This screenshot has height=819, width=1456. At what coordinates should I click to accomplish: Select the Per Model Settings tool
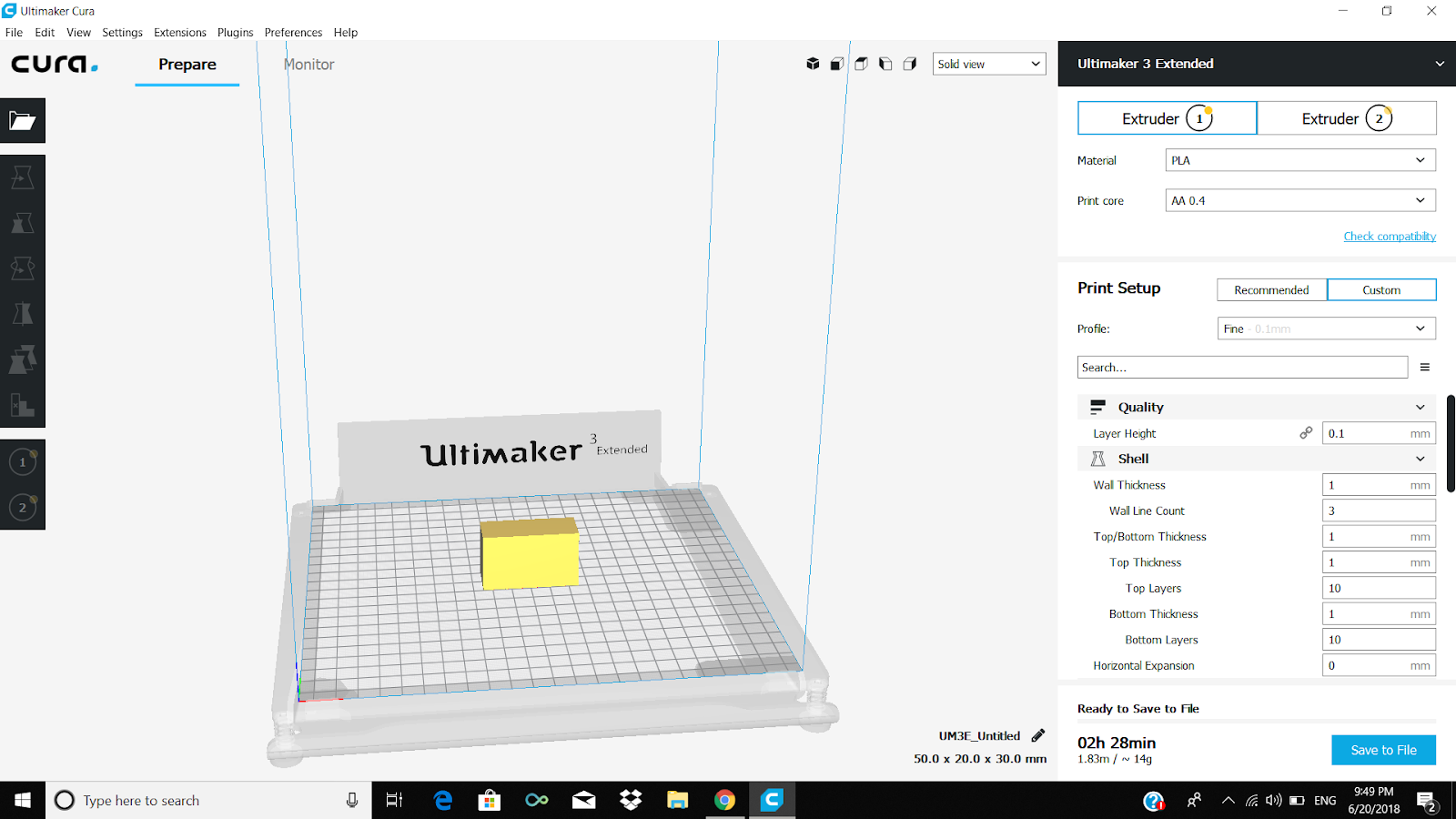23,359
